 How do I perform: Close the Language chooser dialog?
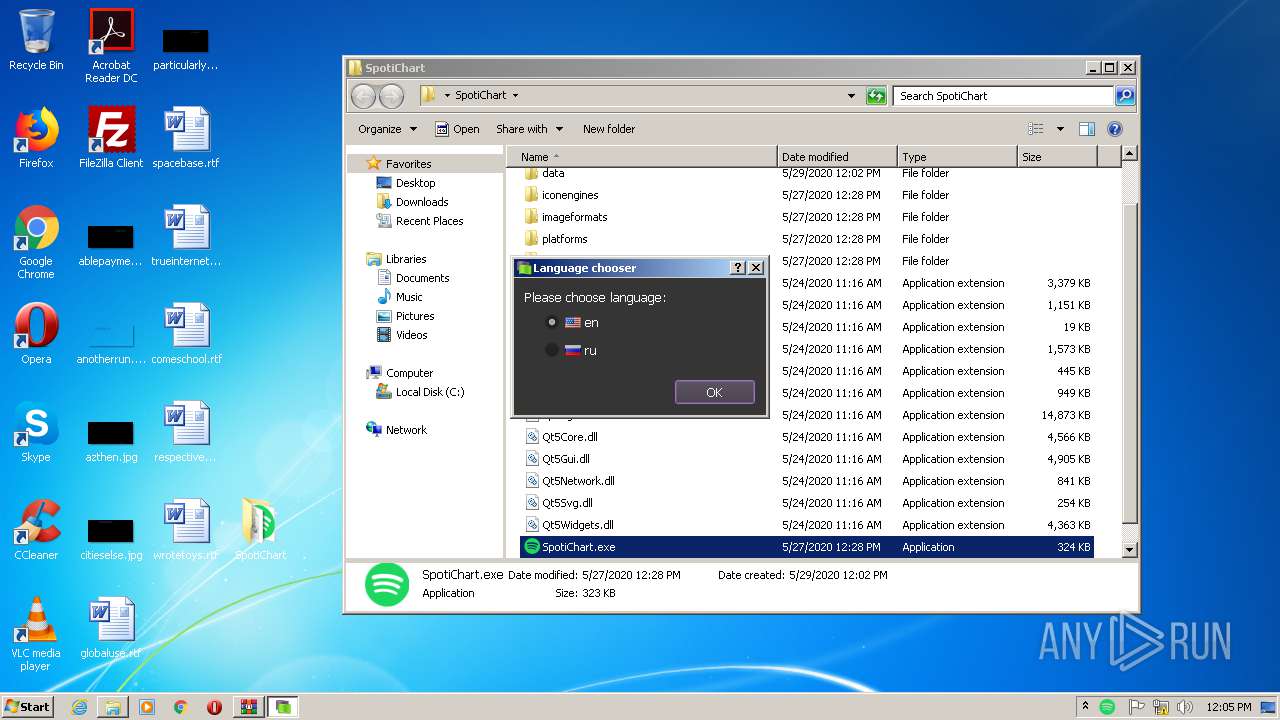tap(756, 268)
